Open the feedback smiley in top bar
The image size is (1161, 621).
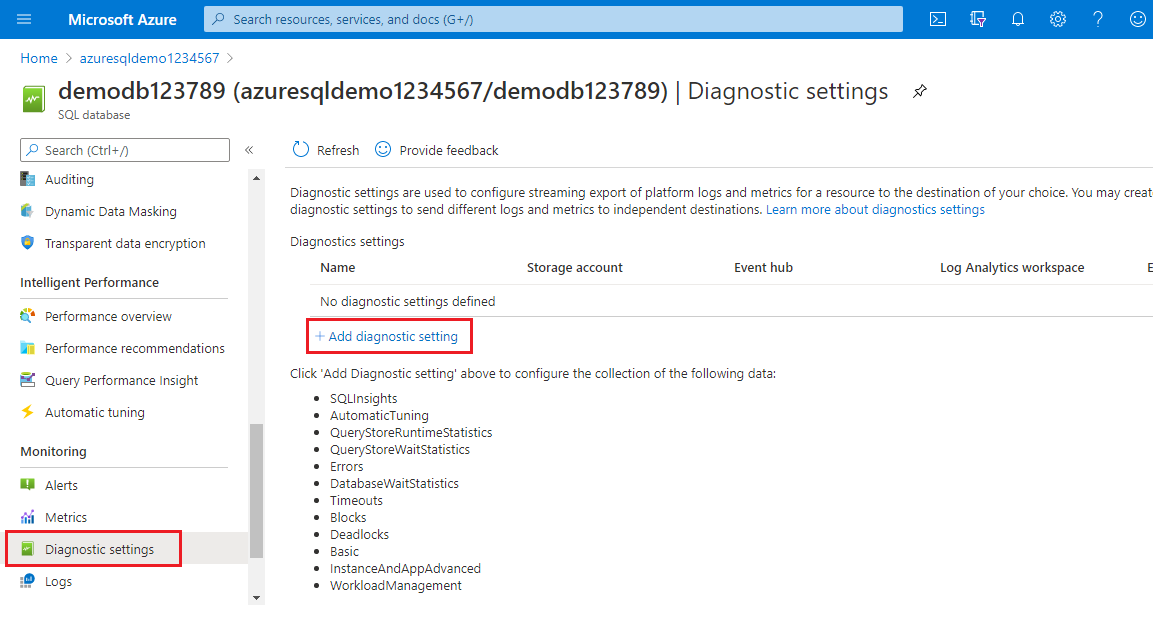[1137, 19]
